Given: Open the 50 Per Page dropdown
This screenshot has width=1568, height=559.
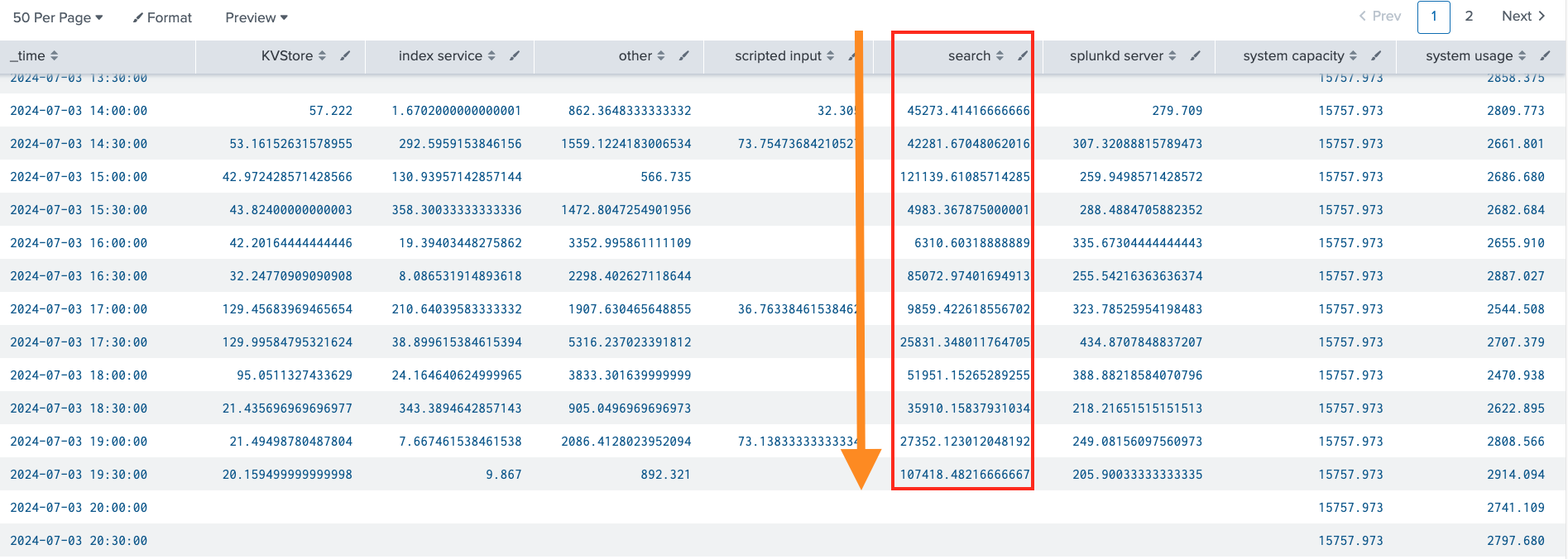Looking at the screenshot, I should click(58, 17).
